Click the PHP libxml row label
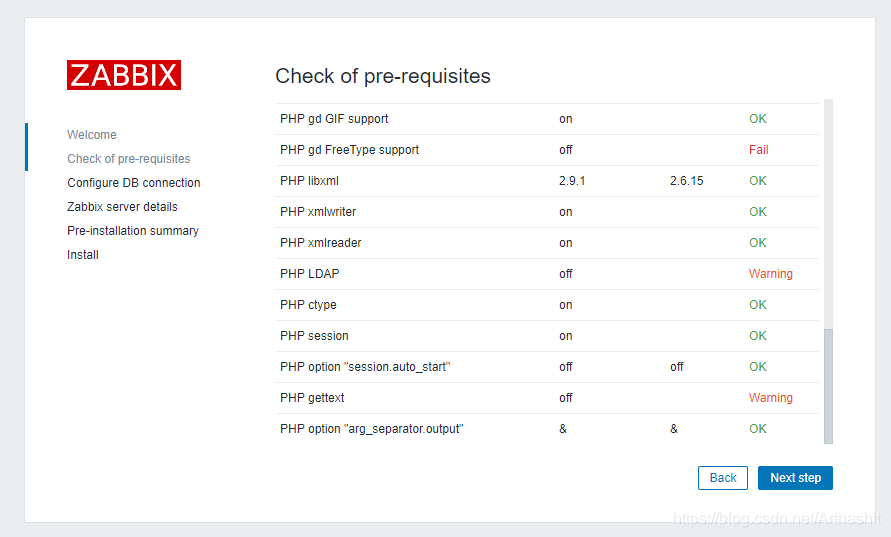The width and height of the screenshot is (891, 537). [x=309, y=181]
